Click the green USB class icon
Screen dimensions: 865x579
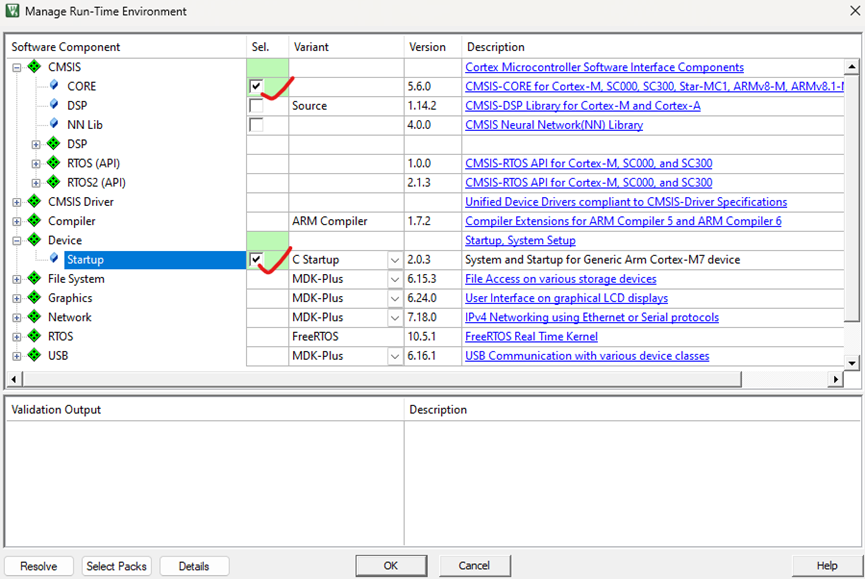[34, 356]
